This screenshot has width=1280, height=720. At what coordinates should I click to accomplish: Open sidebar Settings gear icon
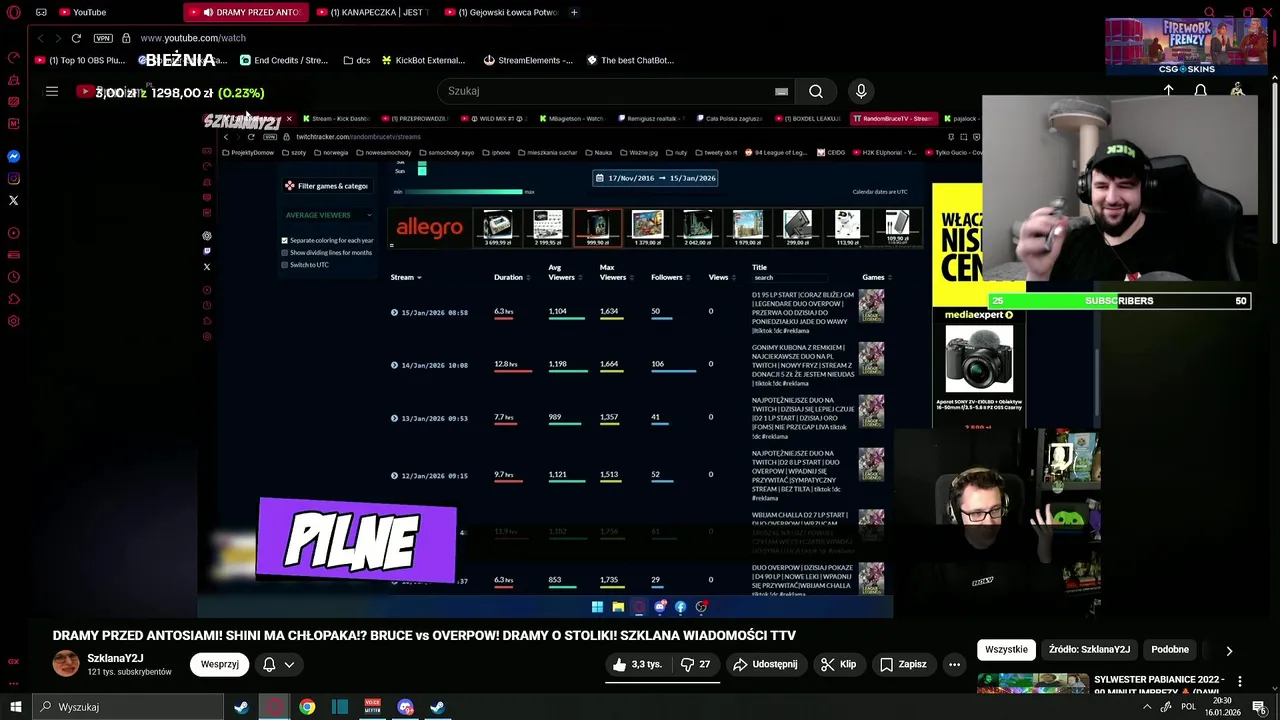point(13,321)
